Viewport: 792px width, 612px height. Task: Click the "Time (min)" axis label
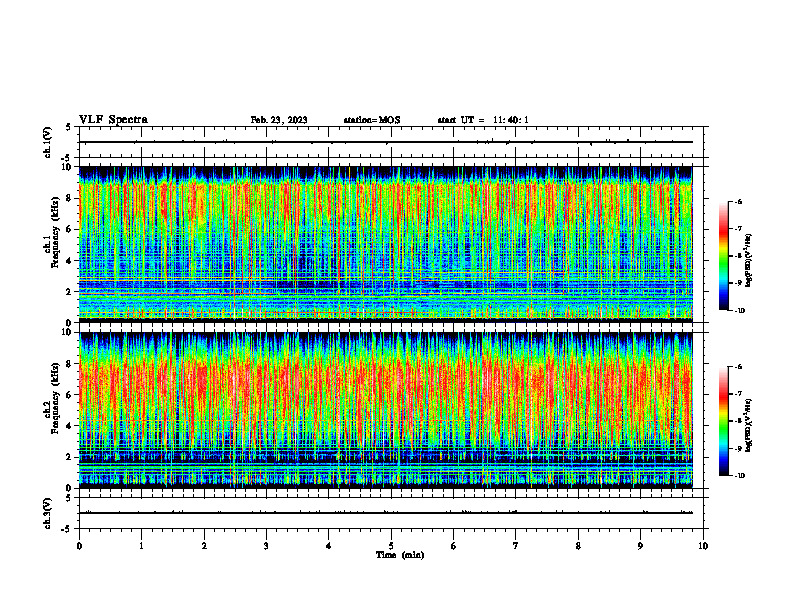click(400, 555)
